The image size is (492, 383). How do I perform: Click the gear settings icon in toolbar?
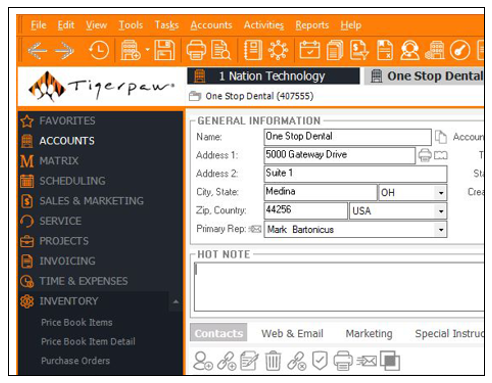[278, 50]
